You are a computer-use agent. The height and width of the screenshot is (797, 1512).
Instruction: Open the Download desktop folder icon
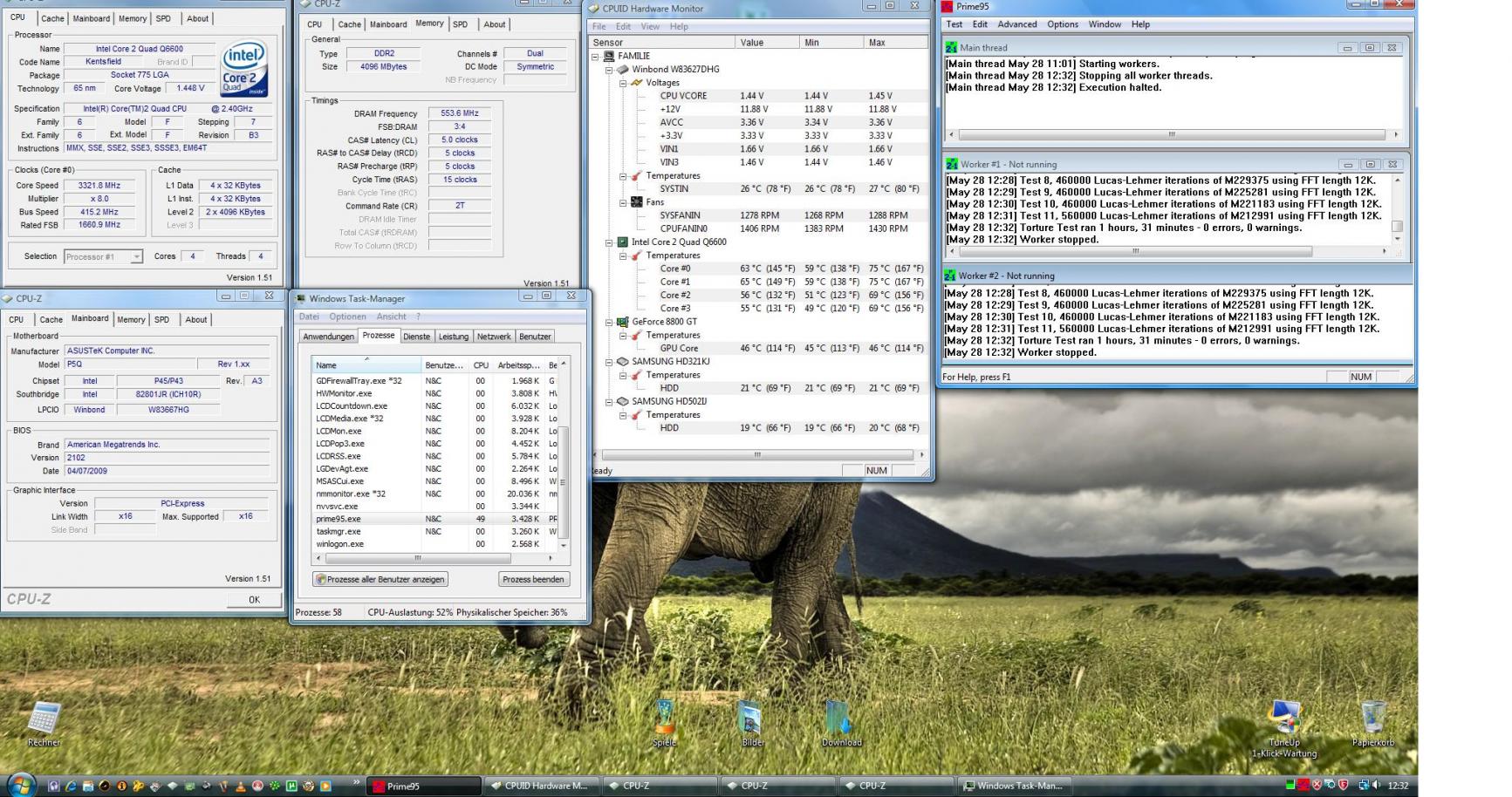pyautogui.click(x=841, y=722)
